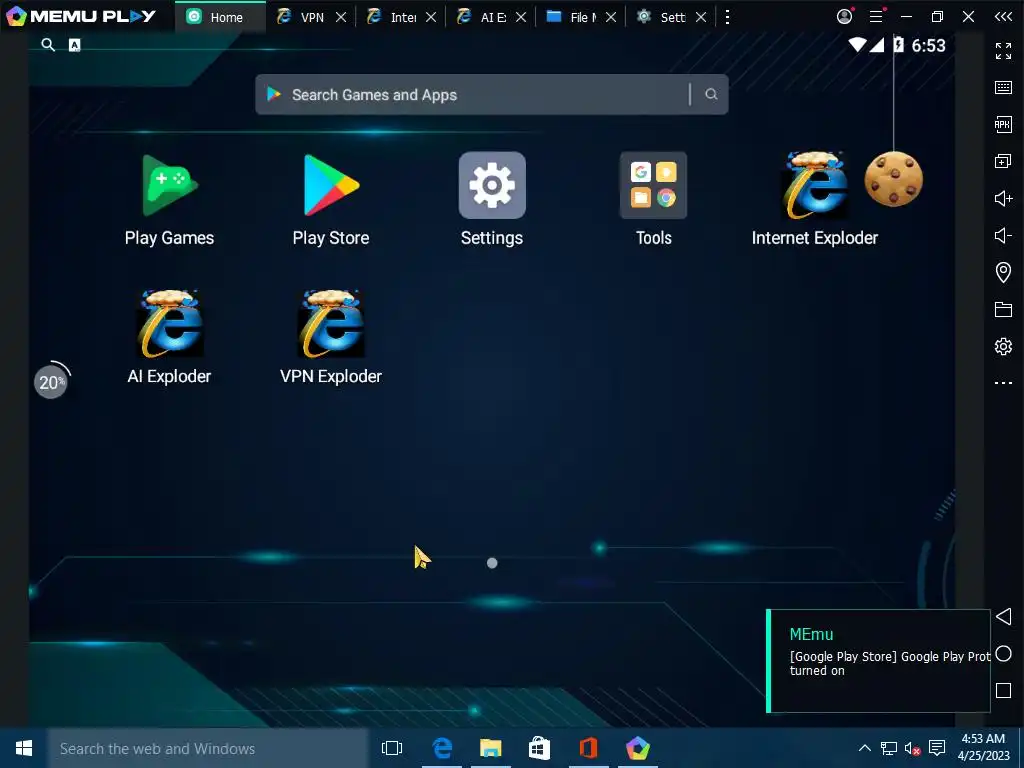
Task: Decrease volume from MEmu sidebar
Action: (1003, 235)
